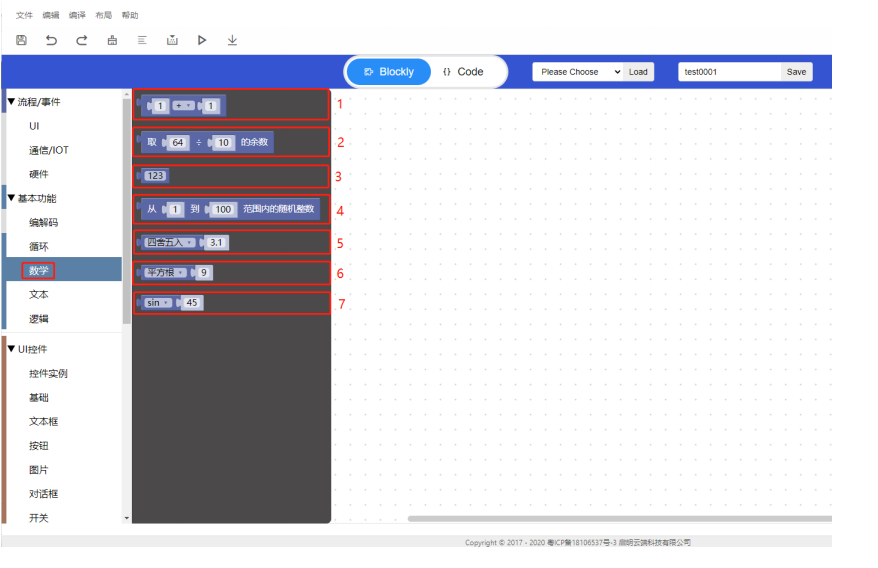Switch to the Code tab

(x=463, y=72)
